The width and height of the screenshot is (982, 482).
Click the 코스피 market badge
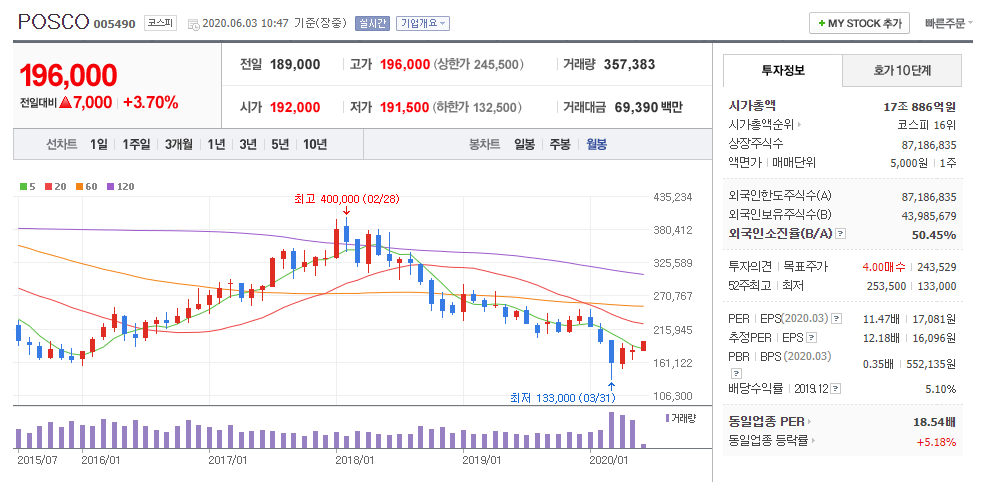click(160, 23)
